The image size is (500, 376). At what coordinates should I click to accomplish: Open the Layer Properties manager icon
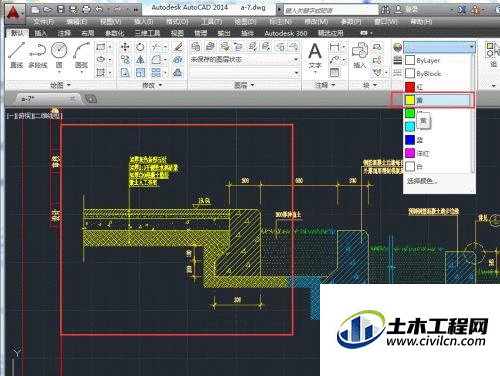click(196, 47)
